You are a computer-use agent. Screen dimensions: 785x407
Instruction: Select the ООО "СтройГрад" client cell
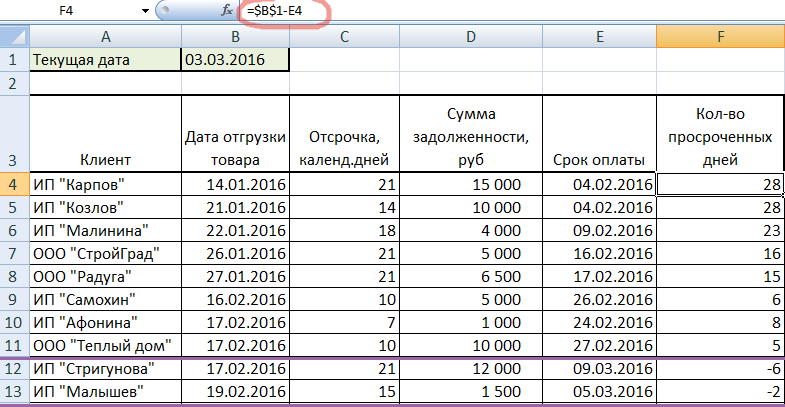pyautogui.click(x=105, y=253)
